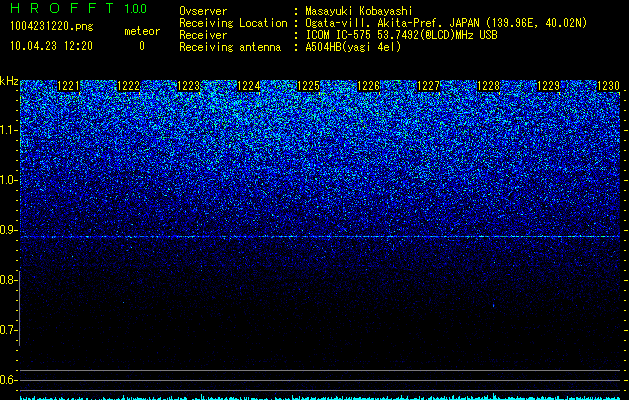This screenshot has width=629, height=400.
Task: Select the 1229 time marker
Action: [x=548, y=86]
